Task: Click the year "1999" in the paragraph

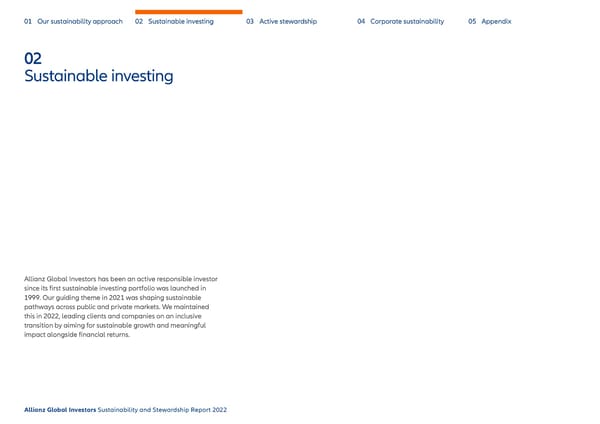Action: click(33, 297)
